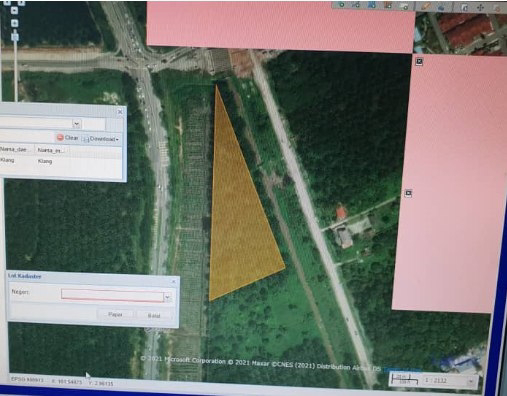Click the green circle point tool icon
The height and width of the screenshot is (396, 507).
[x=341, y=5]
